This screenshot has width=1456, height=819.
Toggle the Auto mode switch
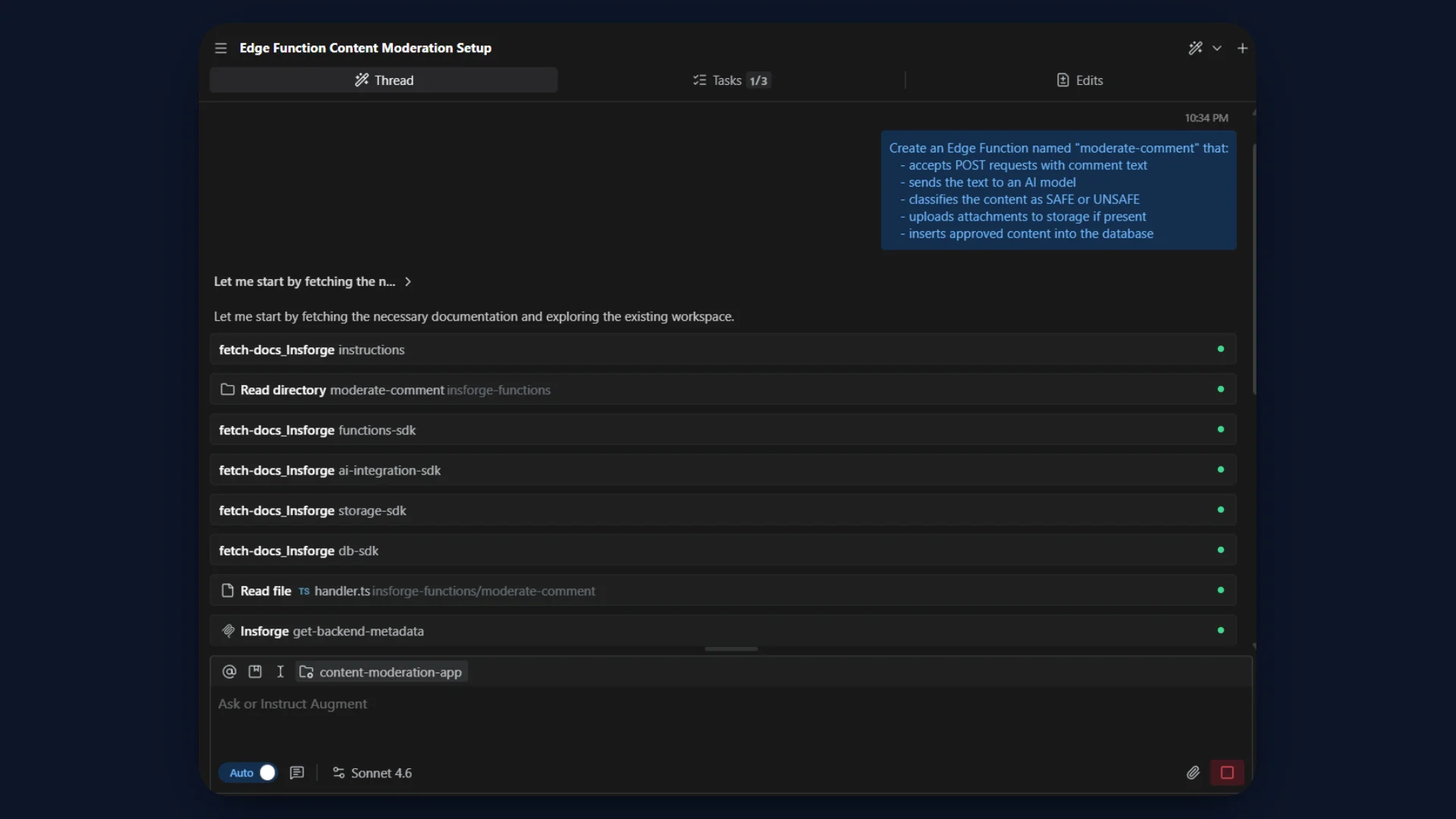(249, 773)
